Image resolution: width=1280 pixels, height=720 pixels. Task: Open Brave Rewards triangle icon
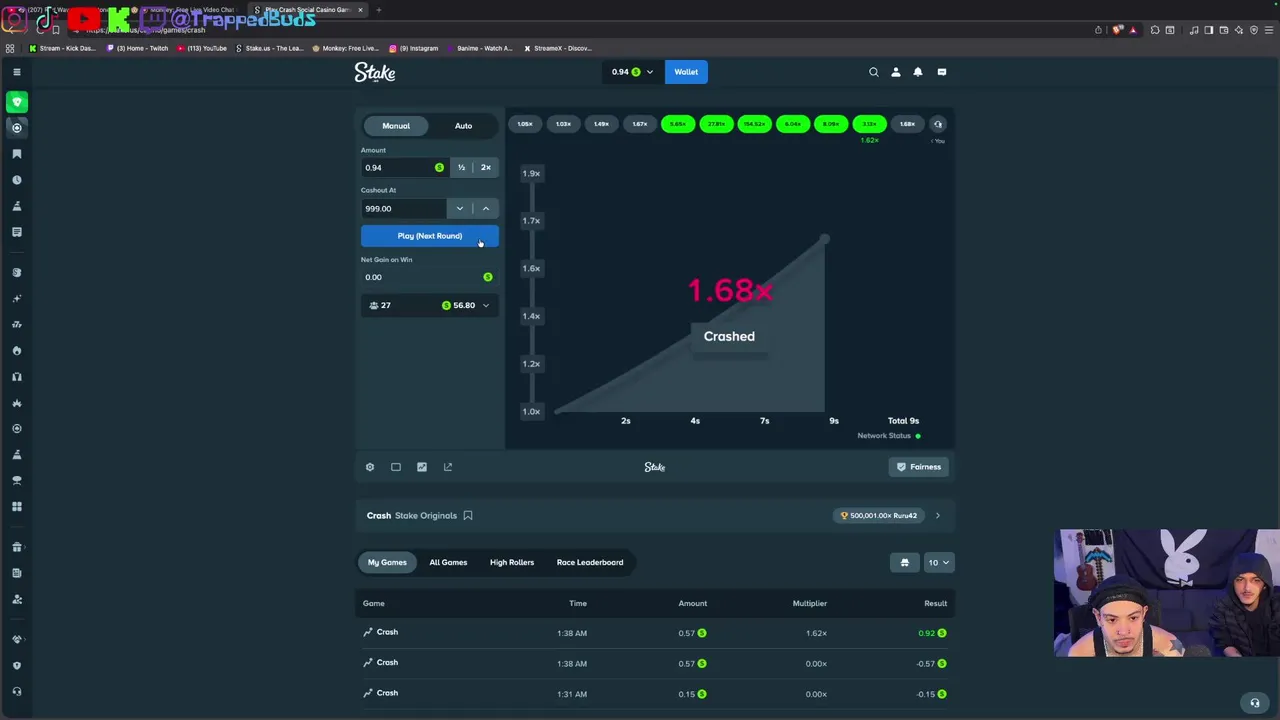[x=1133, y=30]
